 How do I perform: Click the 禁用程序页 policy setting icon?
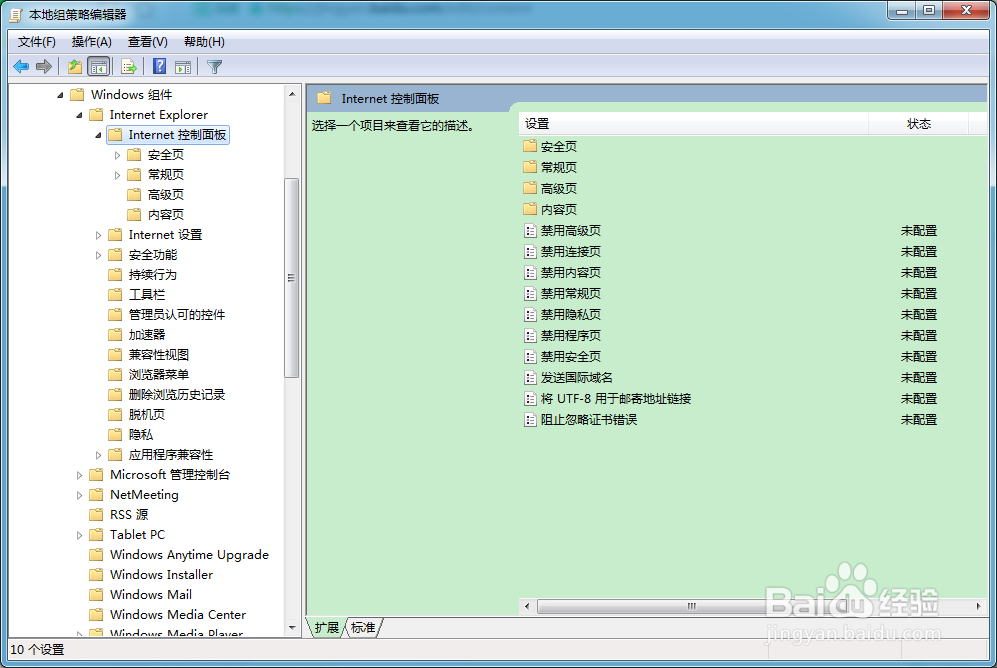coord(530,336)
